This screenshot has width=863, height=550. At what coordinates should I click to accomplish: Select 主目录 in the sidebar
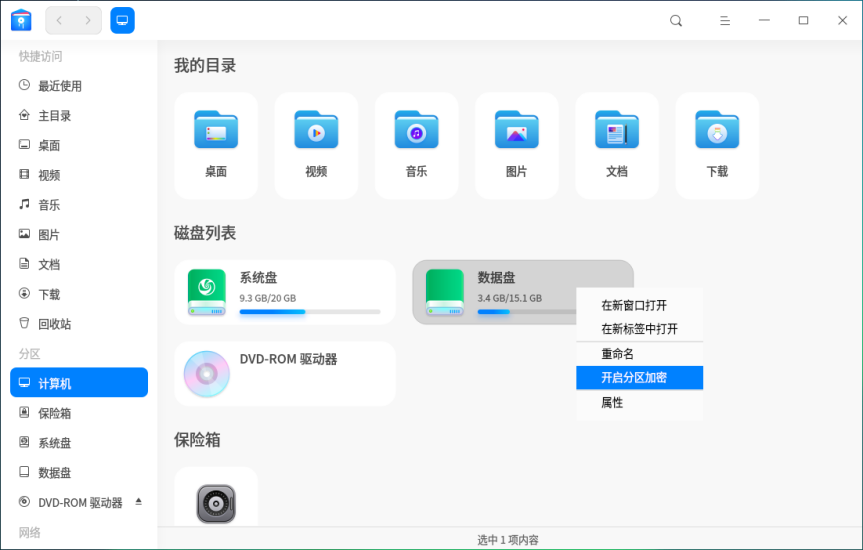[79, 116]
